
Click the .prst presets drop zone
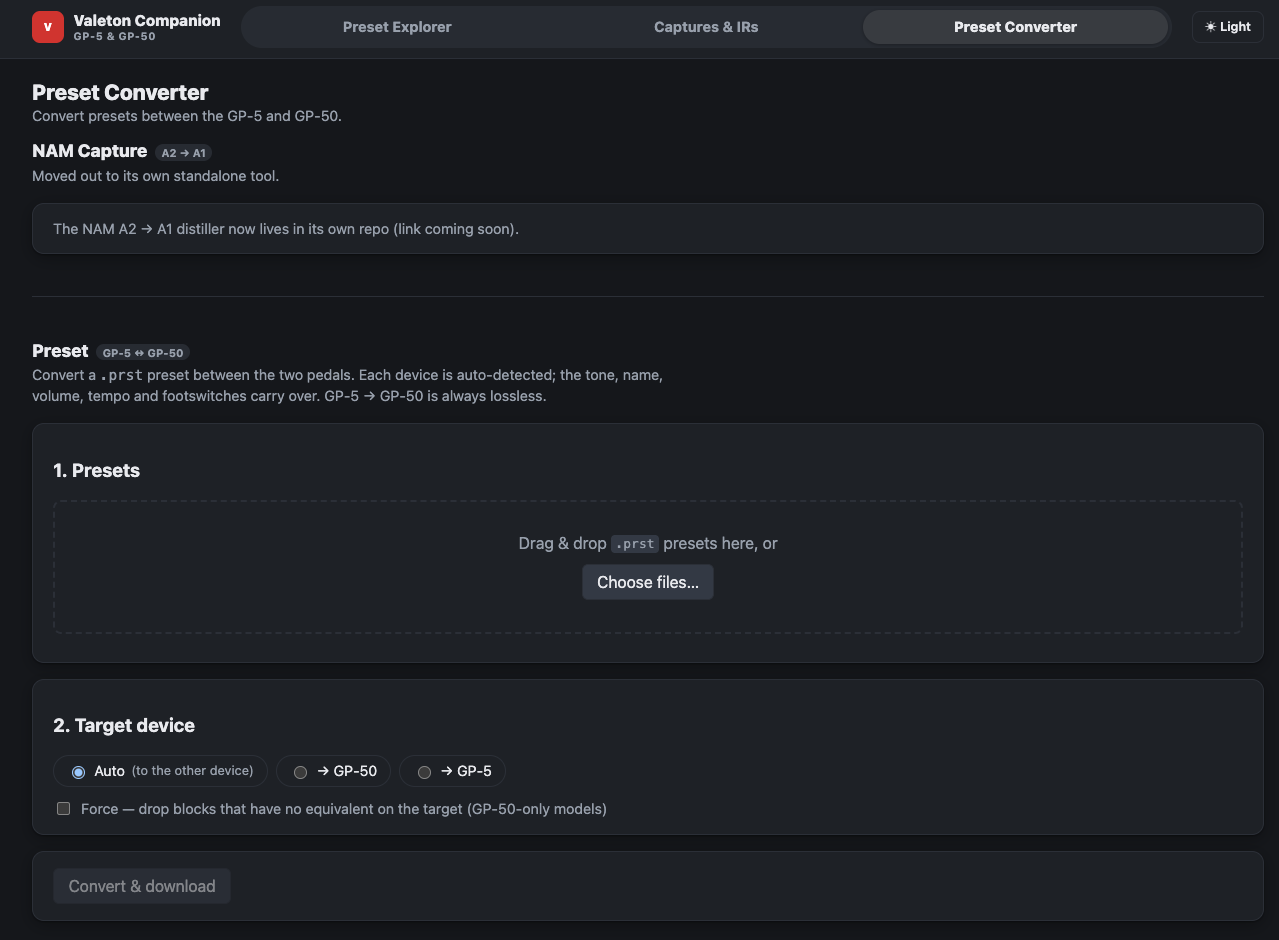648,567
